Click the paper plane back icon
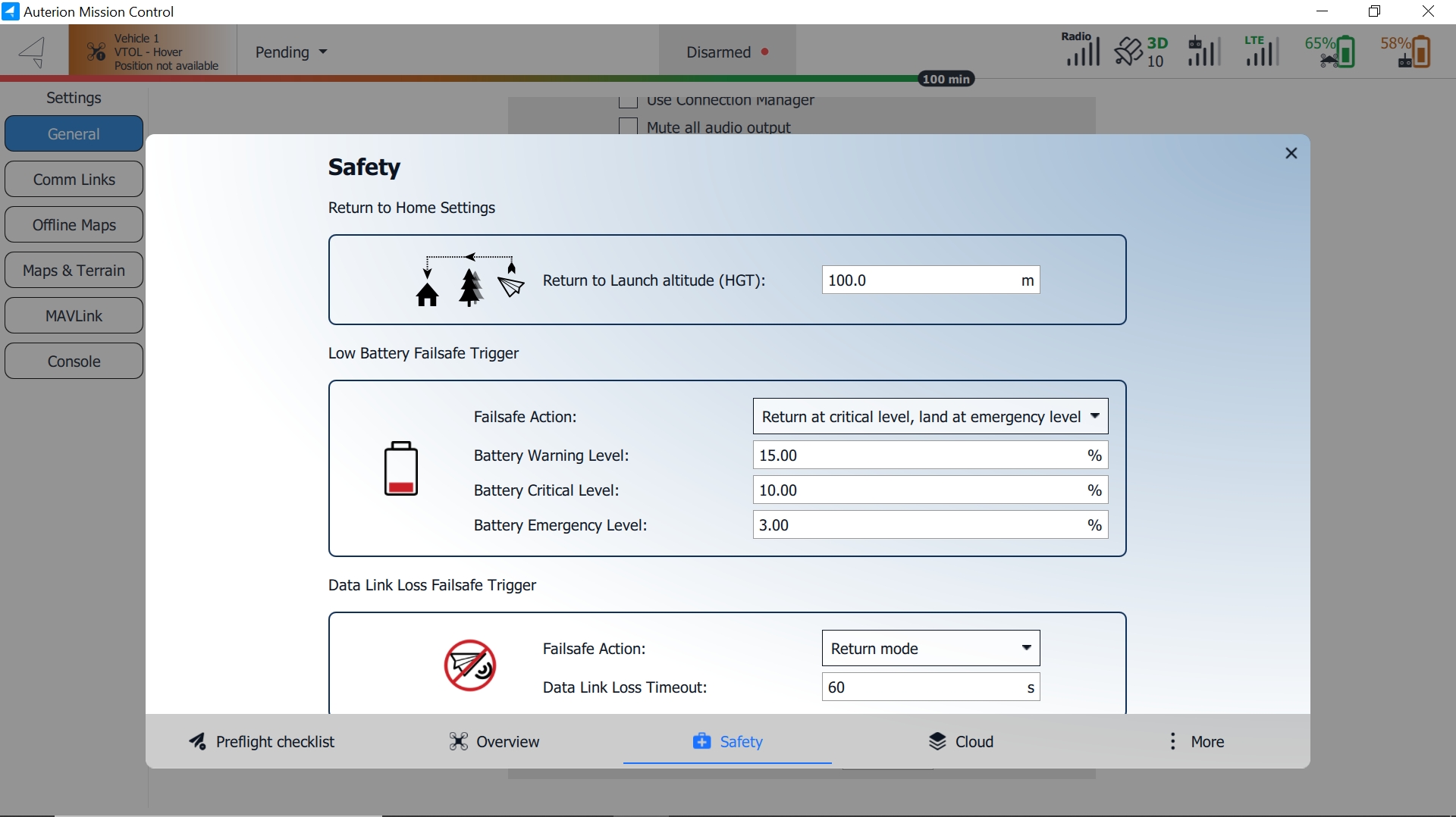1456x817 pixels. 33,52
